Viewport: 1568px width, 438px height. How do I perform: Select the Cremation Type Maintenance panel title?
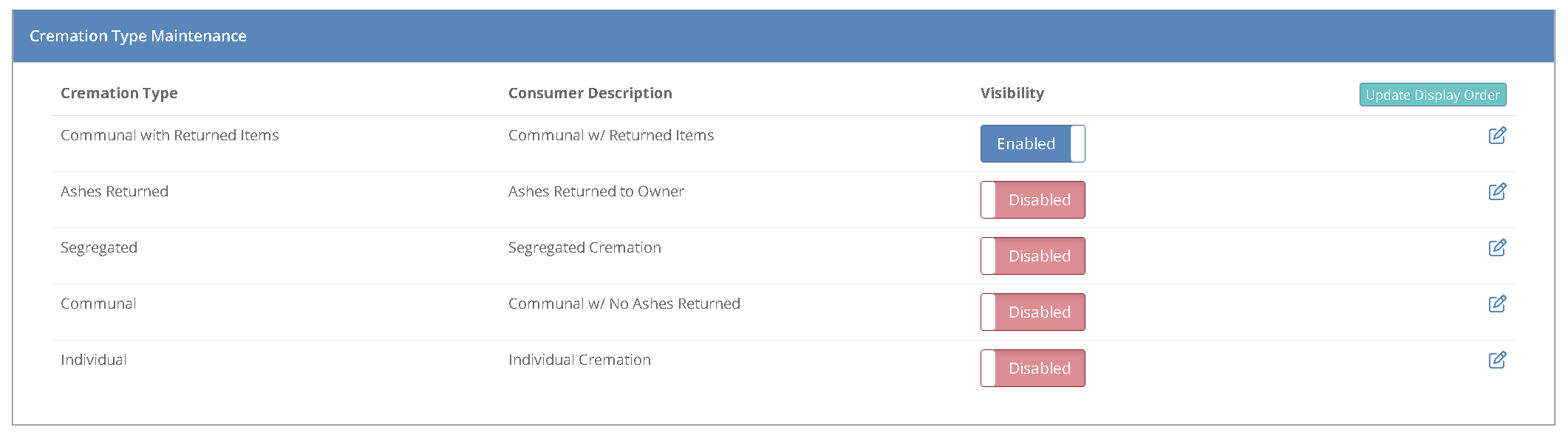pos(138,36)
